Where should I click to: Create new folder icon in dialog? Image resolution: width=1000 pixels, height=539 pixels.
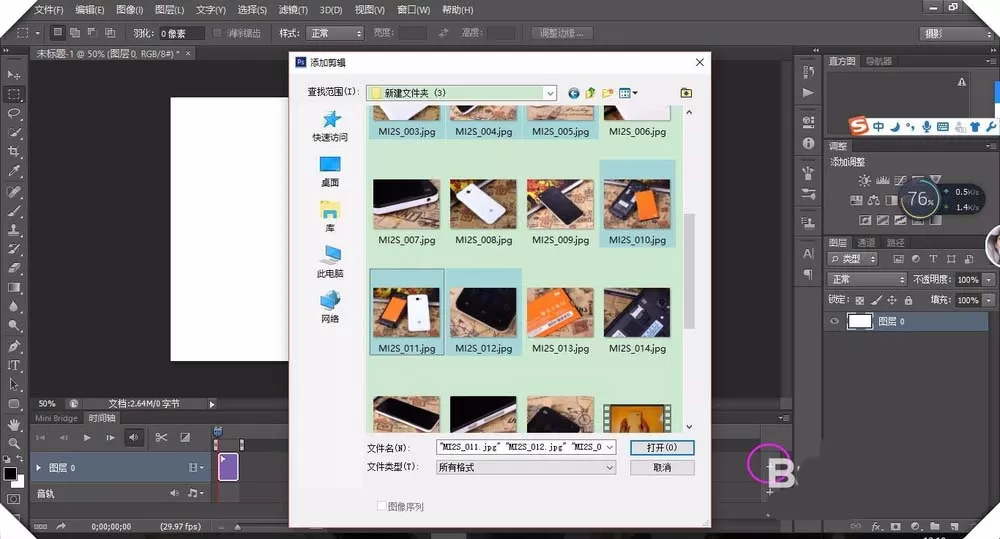(607, 93)
